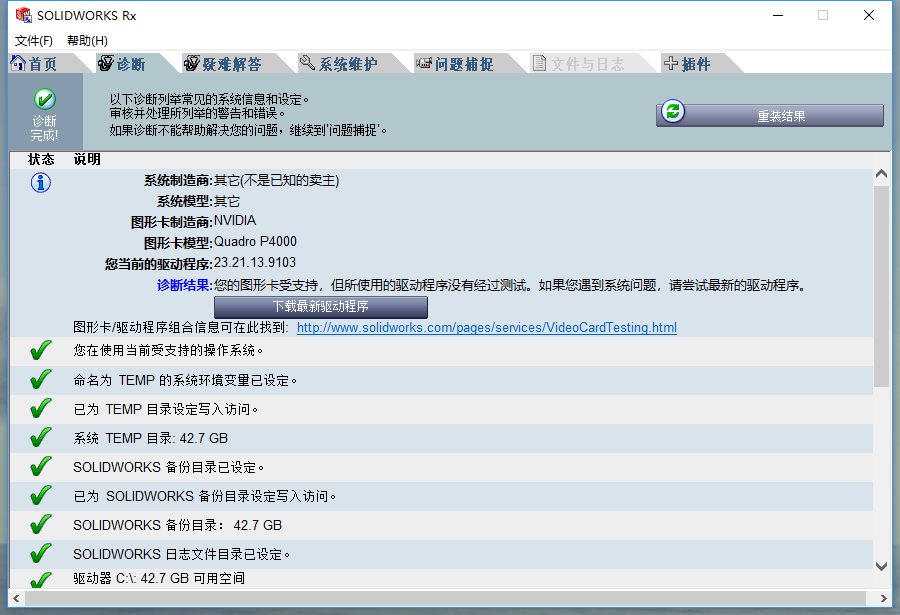900x615 pixels.
Task: Click the blue information status icon
Action: (x=41, y=183)
